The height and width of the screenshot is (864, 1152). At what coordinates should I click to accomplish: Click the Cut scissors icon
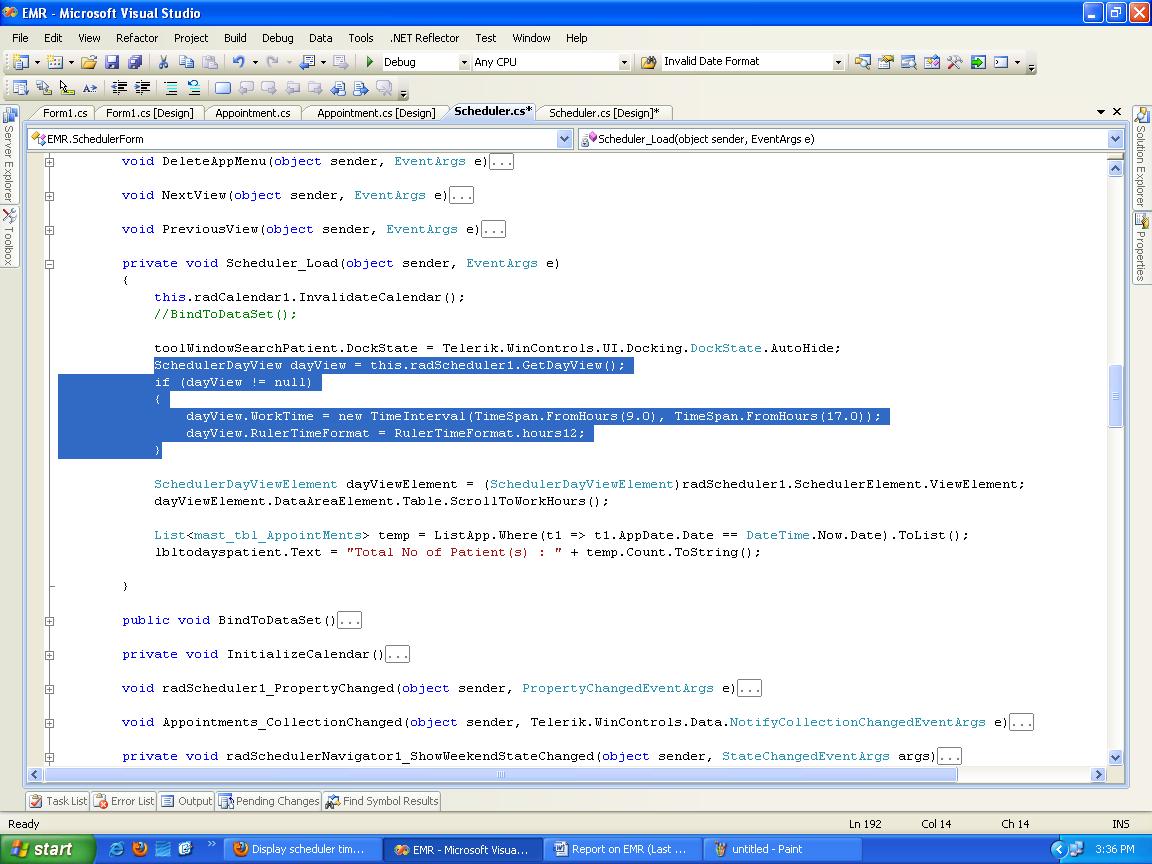pyautogui.click(x=163, y=62)
